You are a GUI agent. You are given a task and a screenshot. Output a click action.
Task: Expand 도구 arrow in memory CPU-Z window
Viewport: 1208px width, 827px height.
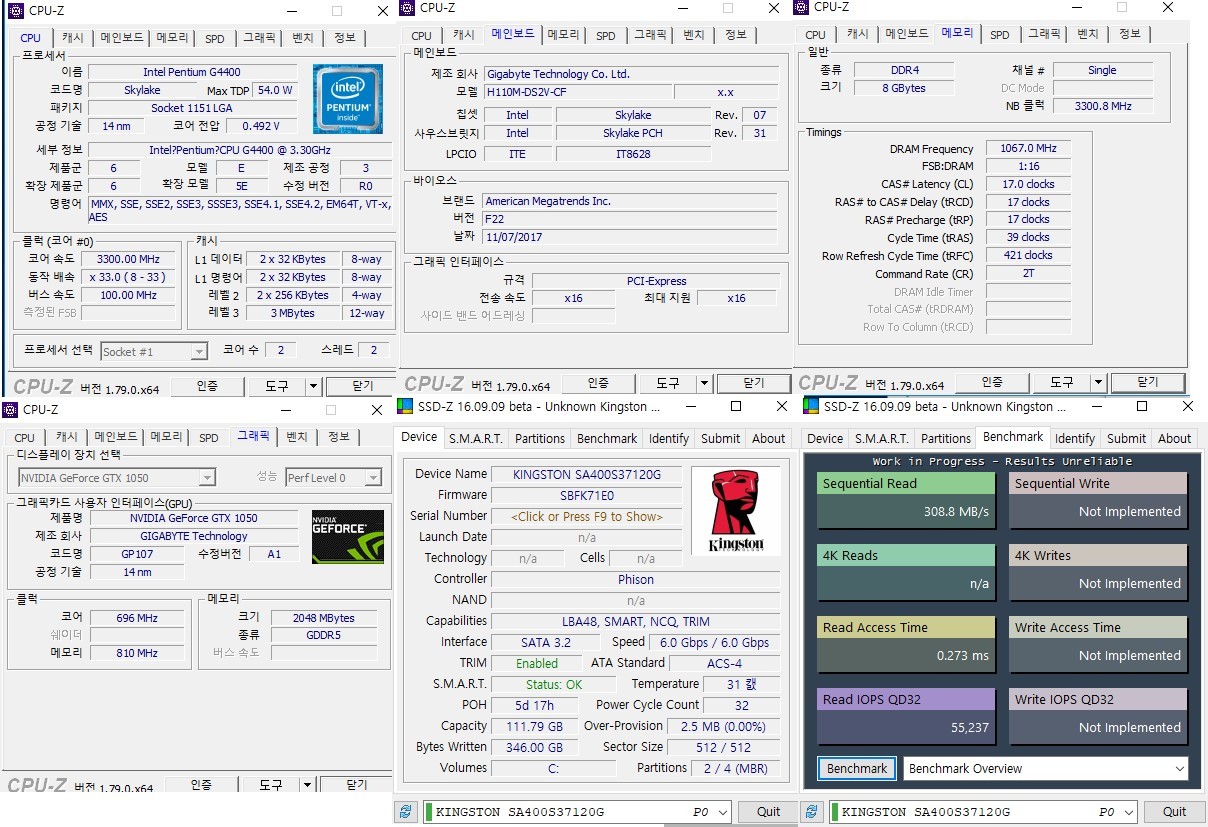[x=1101, y=383]
